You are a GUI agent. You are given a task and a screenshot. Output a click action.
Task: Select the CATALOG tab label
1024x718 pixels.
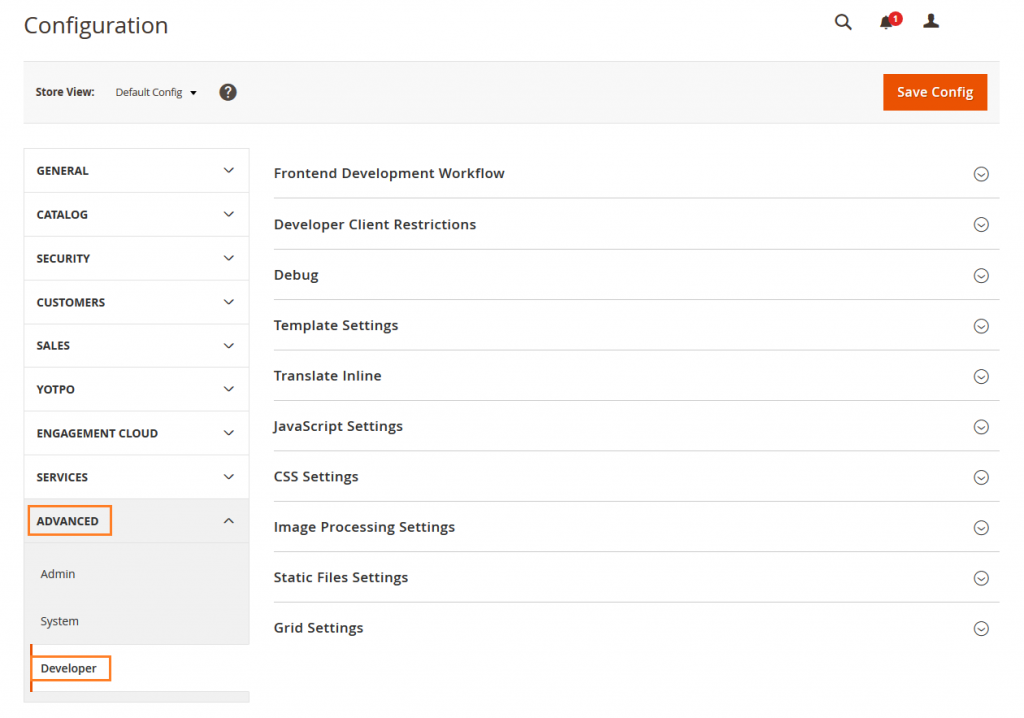pos(62,214)
